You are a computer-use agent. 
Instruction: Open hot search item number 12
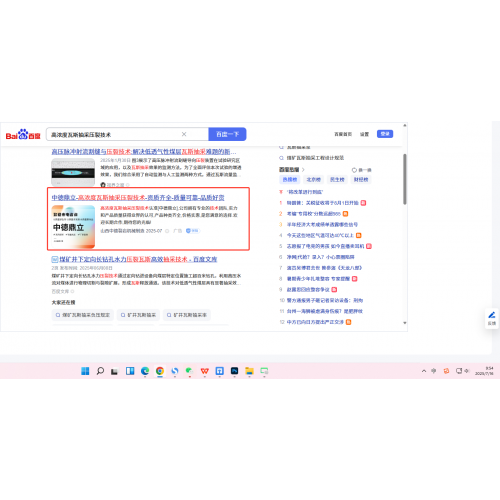pyautogui.click(x=315, y=322)
